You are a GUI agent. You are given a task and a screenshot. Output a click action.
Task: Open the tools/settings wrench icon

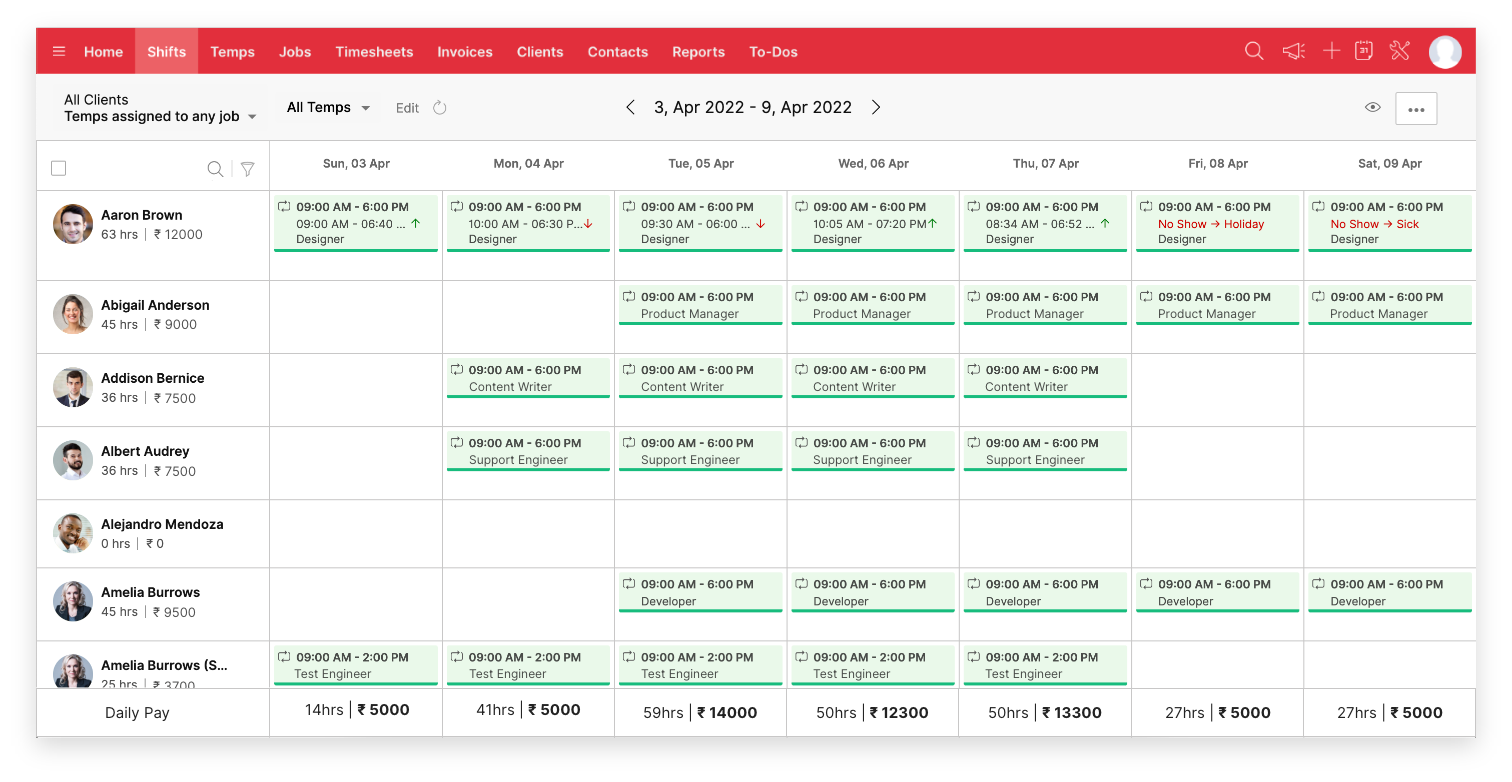1399,50
